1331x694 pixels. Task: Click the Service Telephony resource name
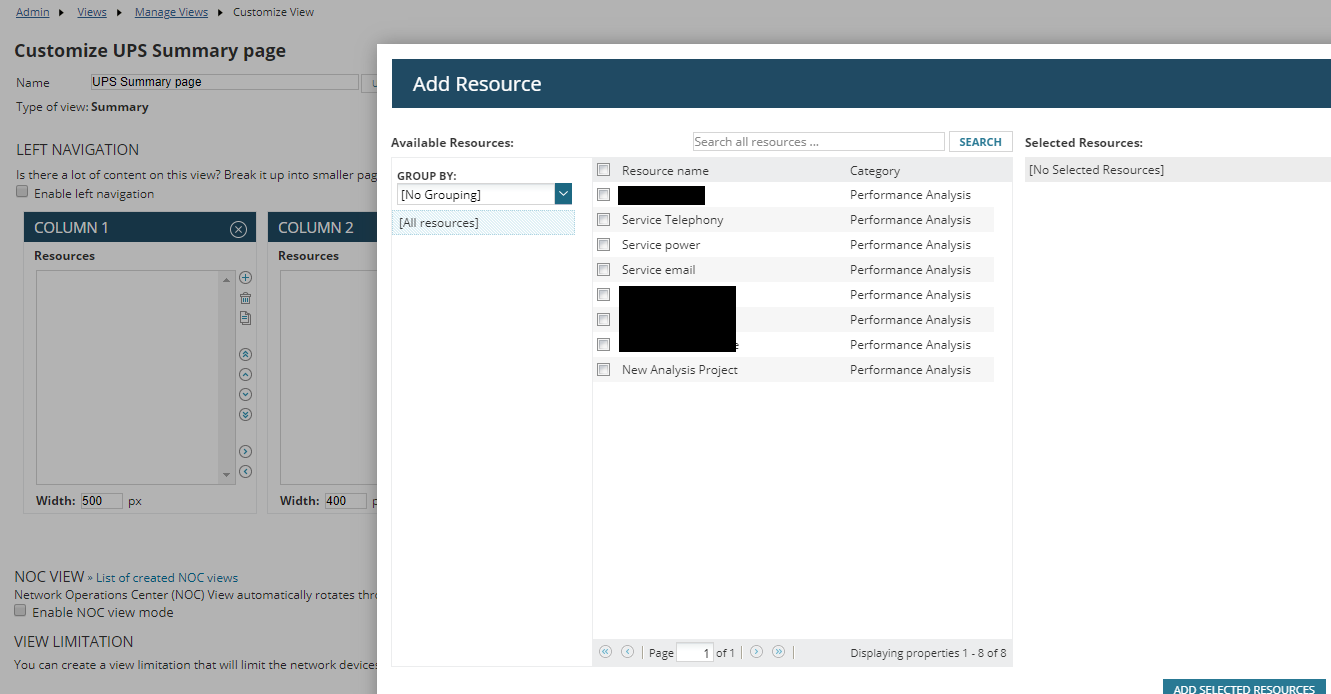[672, 220]
